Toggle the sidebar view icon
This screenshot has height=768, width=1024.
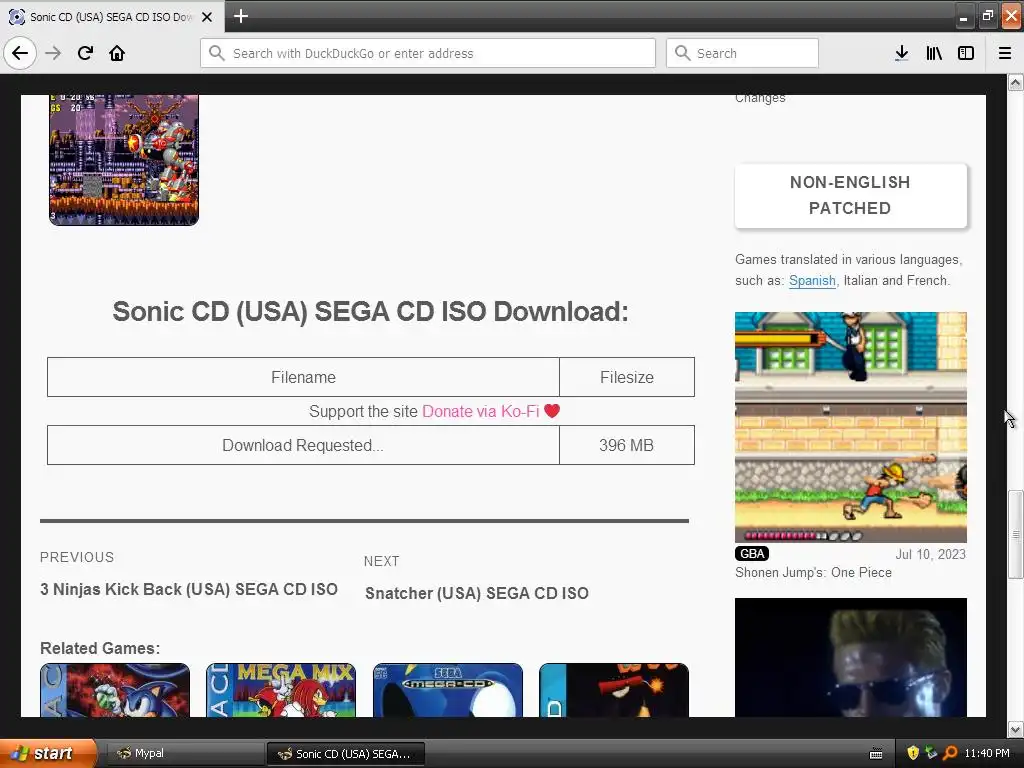966,53
